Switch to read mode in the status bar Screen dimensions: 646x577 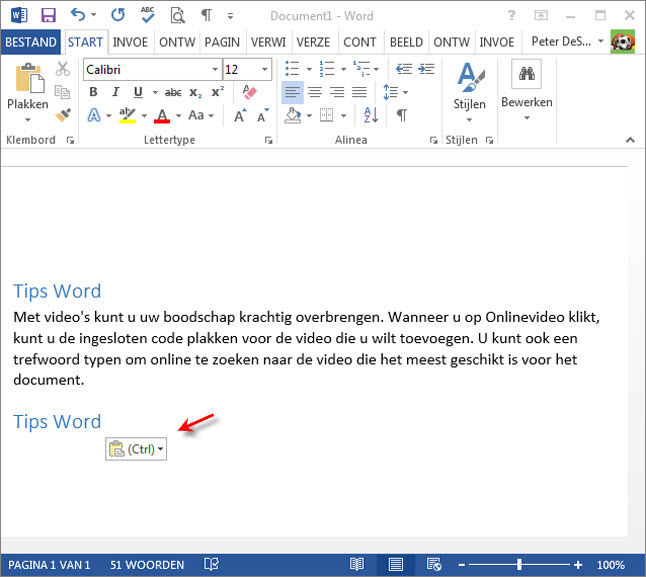357,564
